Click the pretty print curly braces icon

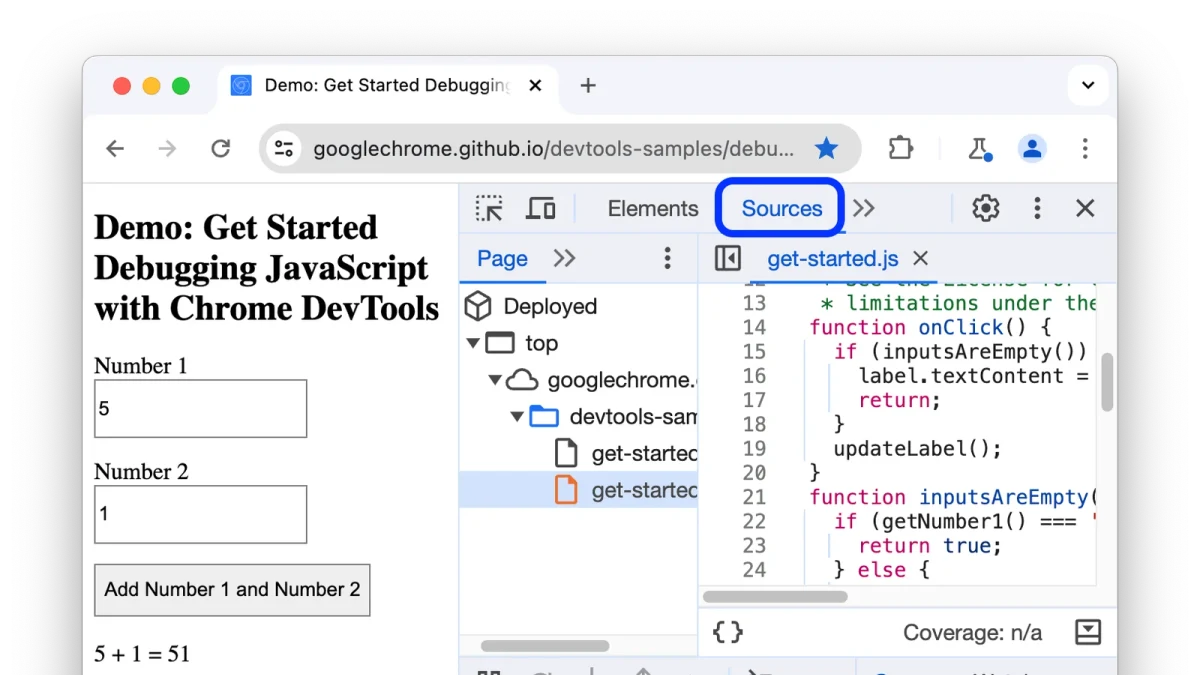click(x=728, y=632)
